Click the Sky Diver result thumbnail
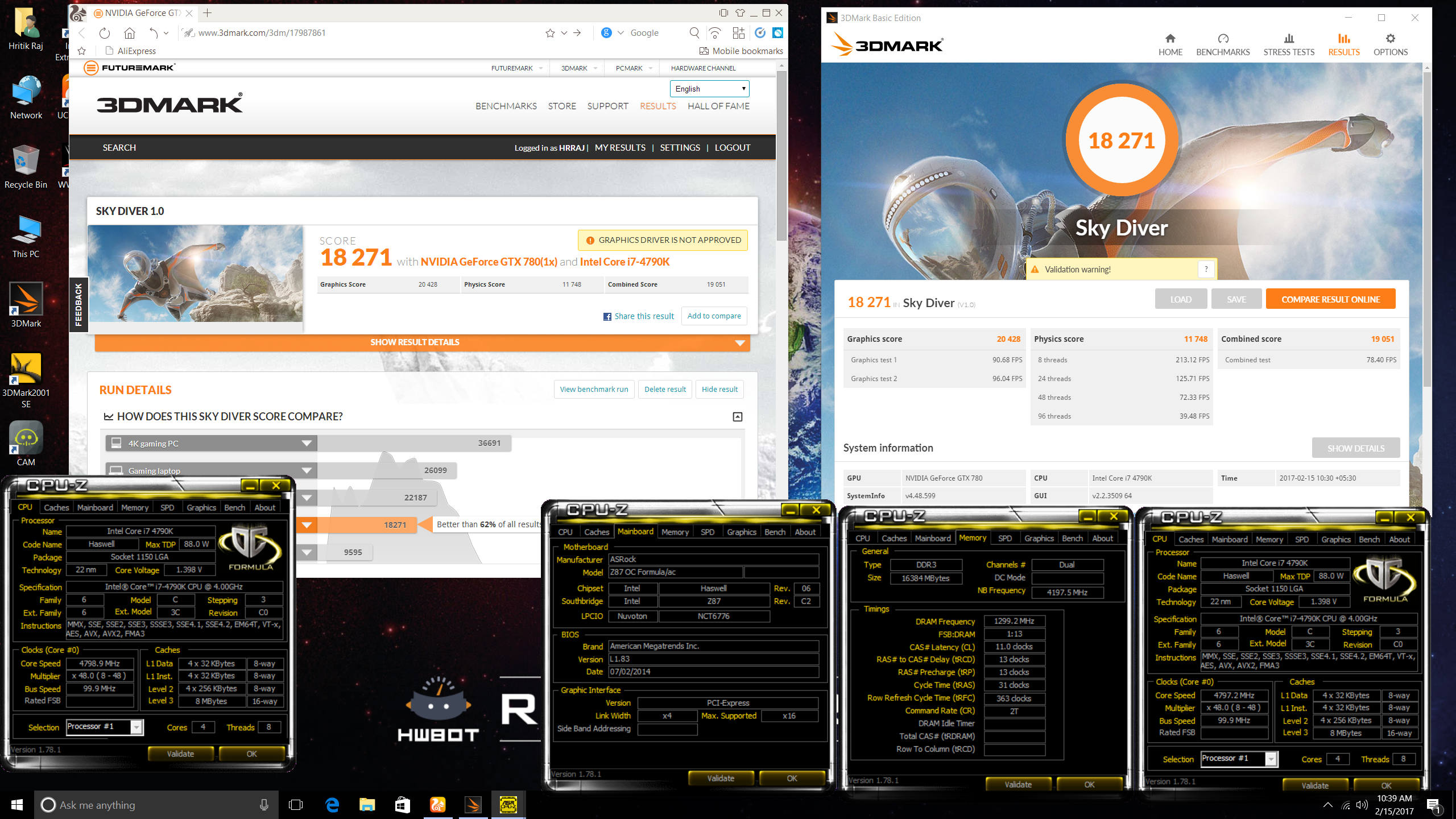 (x=195, y=274)
